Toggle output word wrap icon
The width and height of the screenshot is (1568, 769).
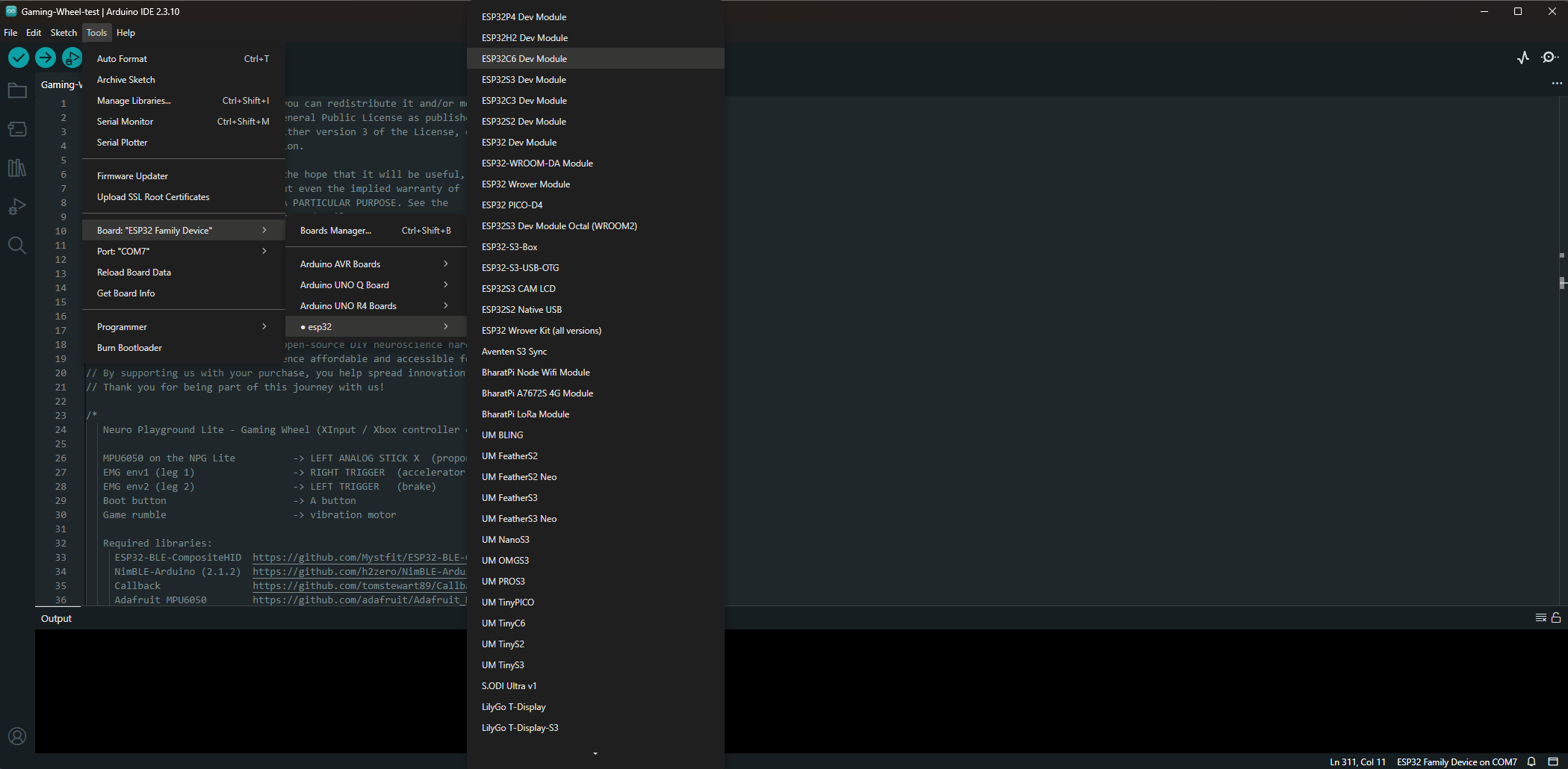[1540, 617]
